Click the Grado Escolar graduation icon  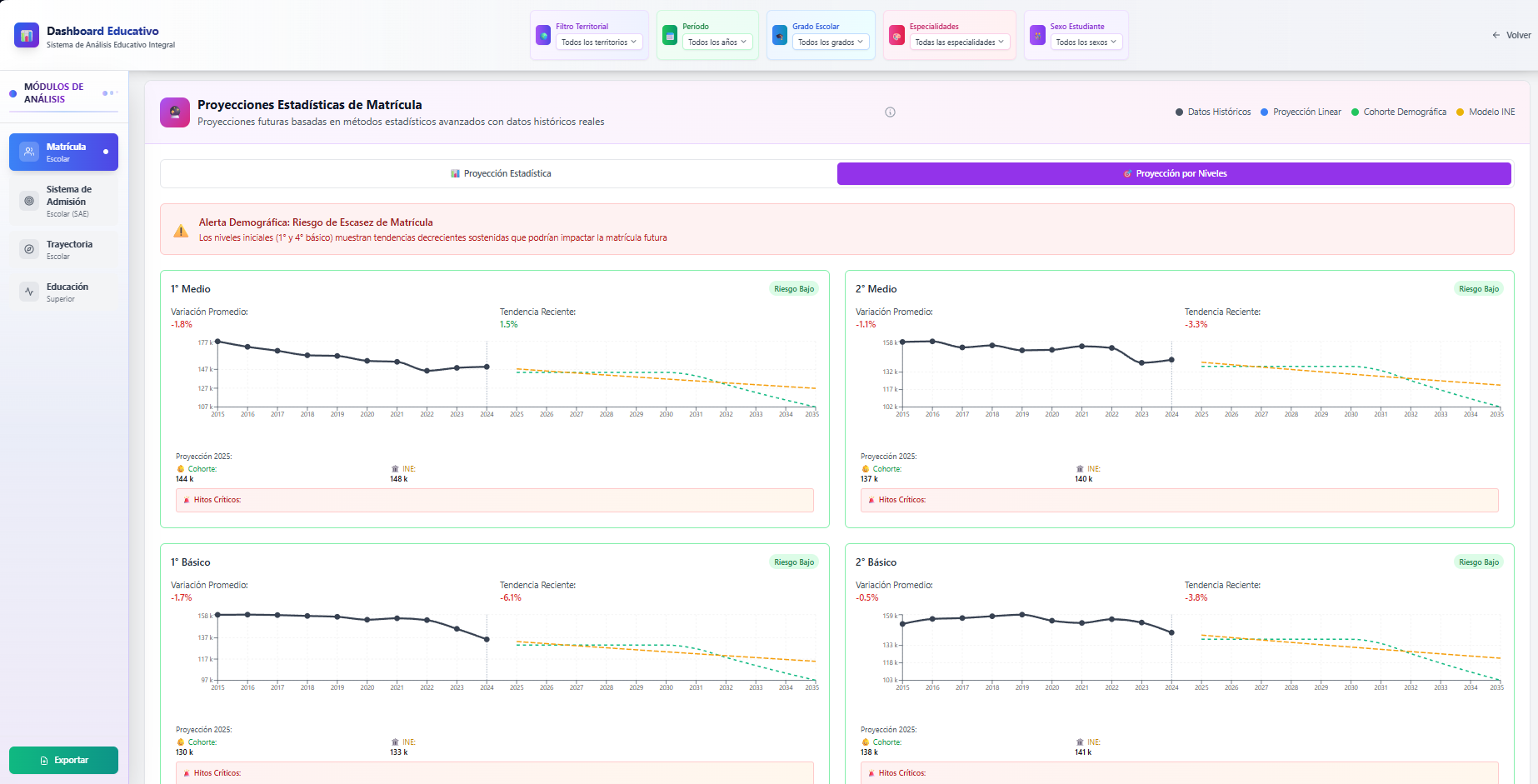[x=780, y=36]
